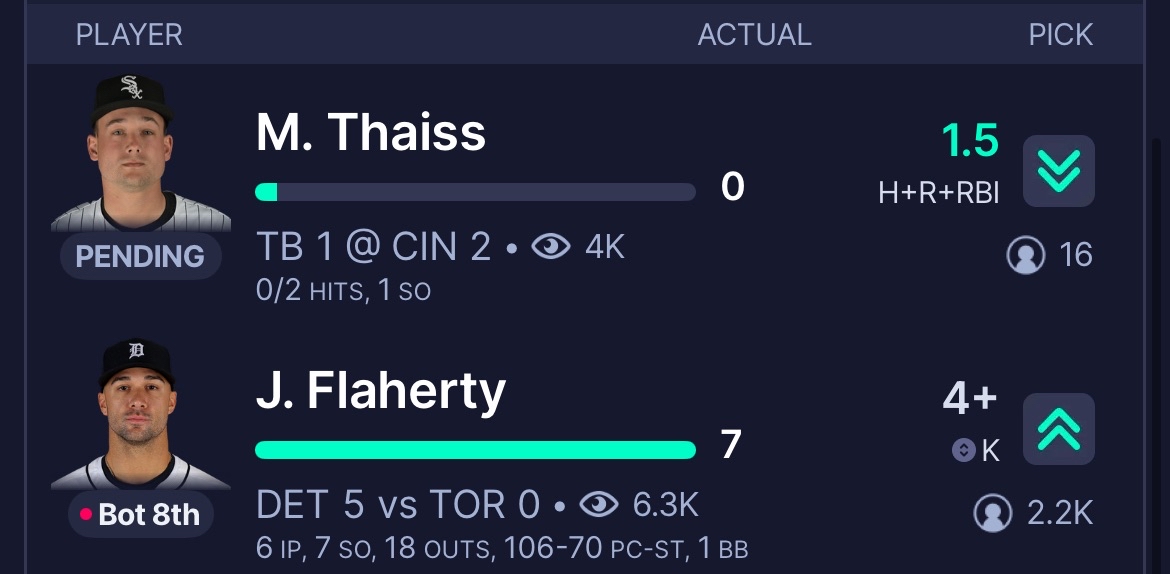The image size is (1170, 574).
Task: Click M. Thaiss progress bar
Action: tap(475, 192)
